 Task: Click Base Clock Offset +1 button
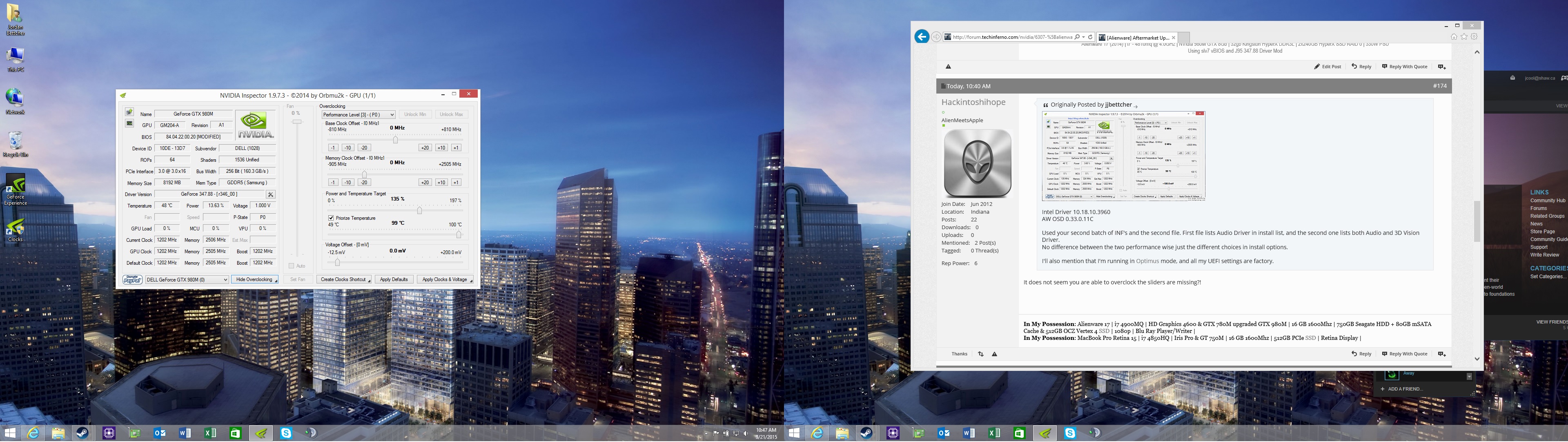[x=456, y=148]
